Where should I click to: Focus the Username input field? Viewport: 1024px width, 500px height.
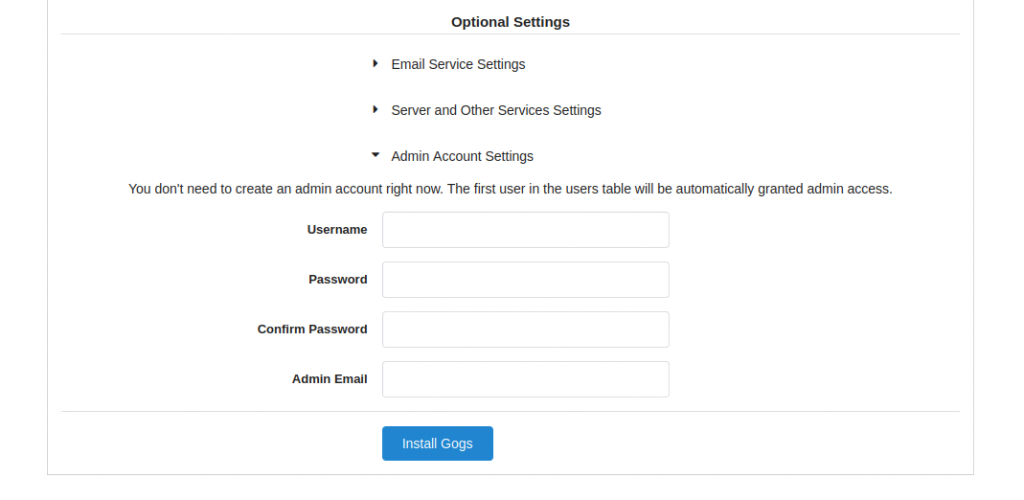click(x=526, y=230)
